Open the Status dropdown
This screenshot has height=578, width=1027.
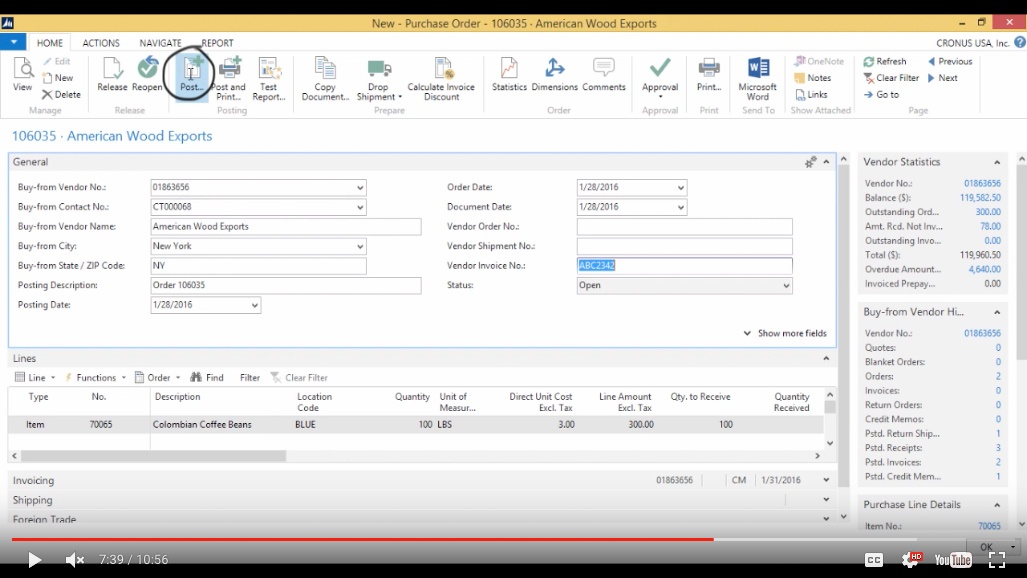[x=786, y=286]
